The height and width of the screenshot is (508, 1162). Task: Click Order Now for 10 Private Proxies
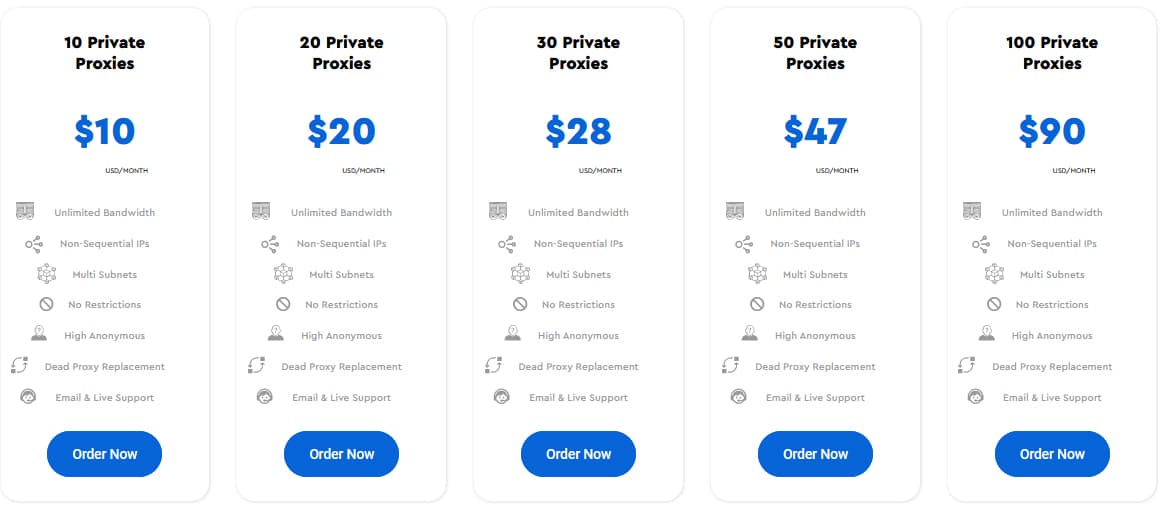(104, 454)
